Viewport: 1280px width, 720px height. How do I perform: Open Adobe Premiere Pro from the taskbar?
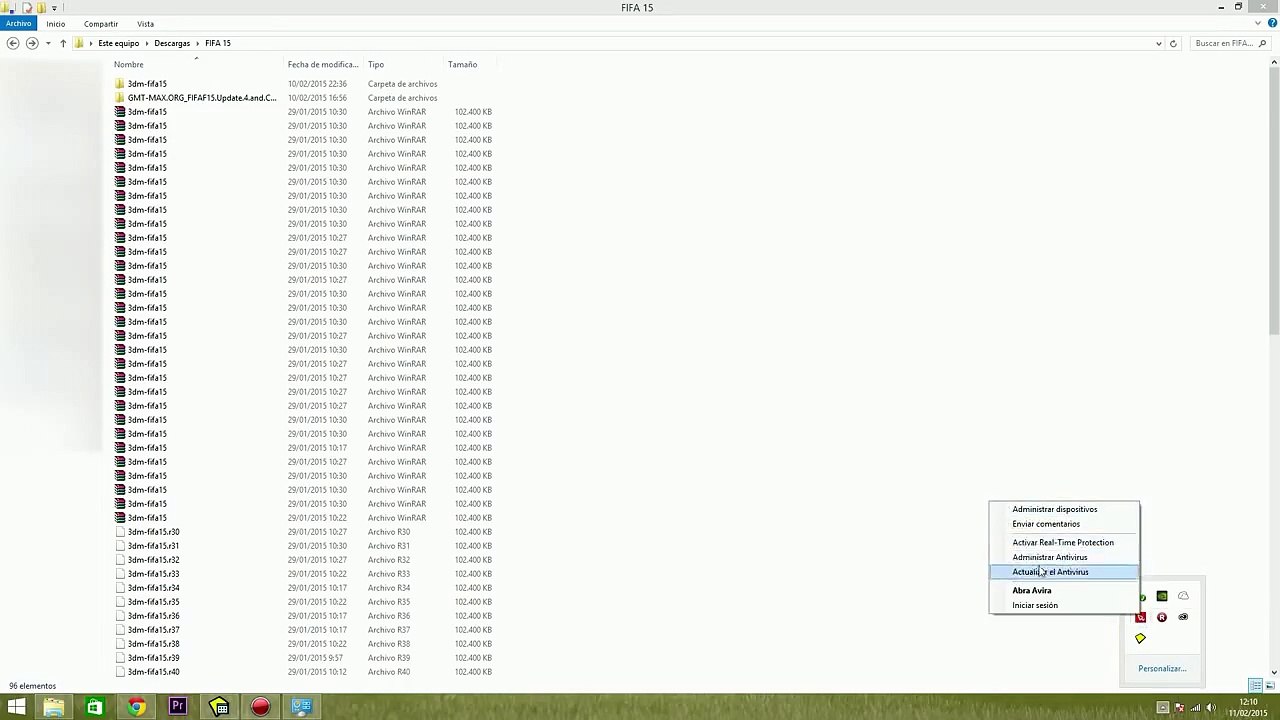click(x=177, y=708)
